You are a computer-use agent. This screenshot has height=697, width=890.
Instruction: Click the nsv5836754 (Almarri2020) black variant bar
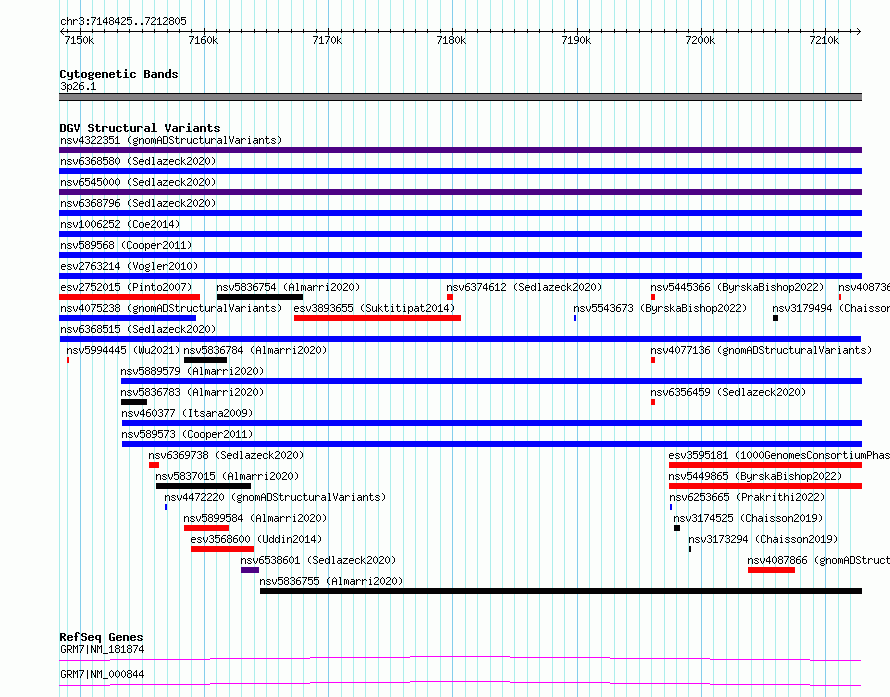pos(259,297)
